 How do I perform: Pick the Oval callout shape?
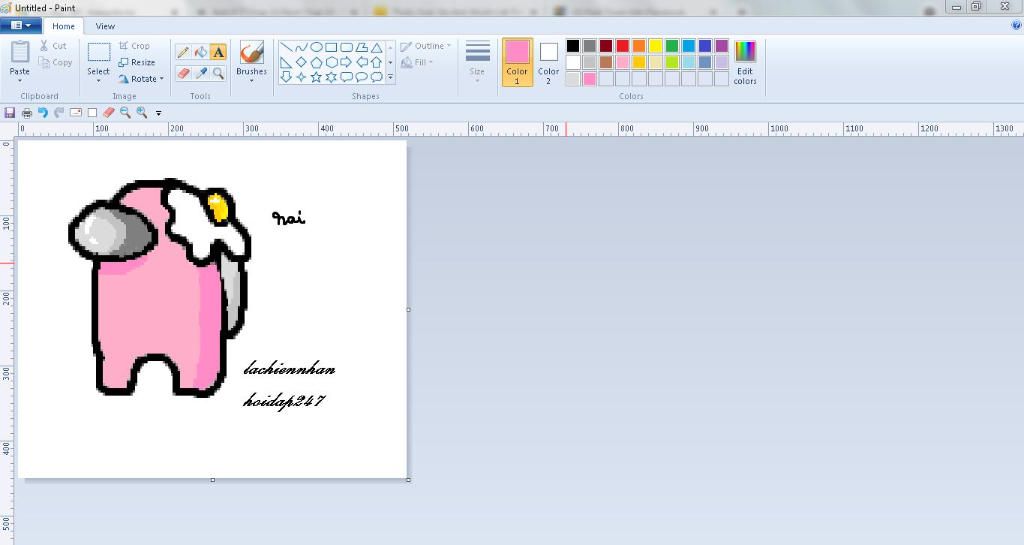(x=361, y=77)
